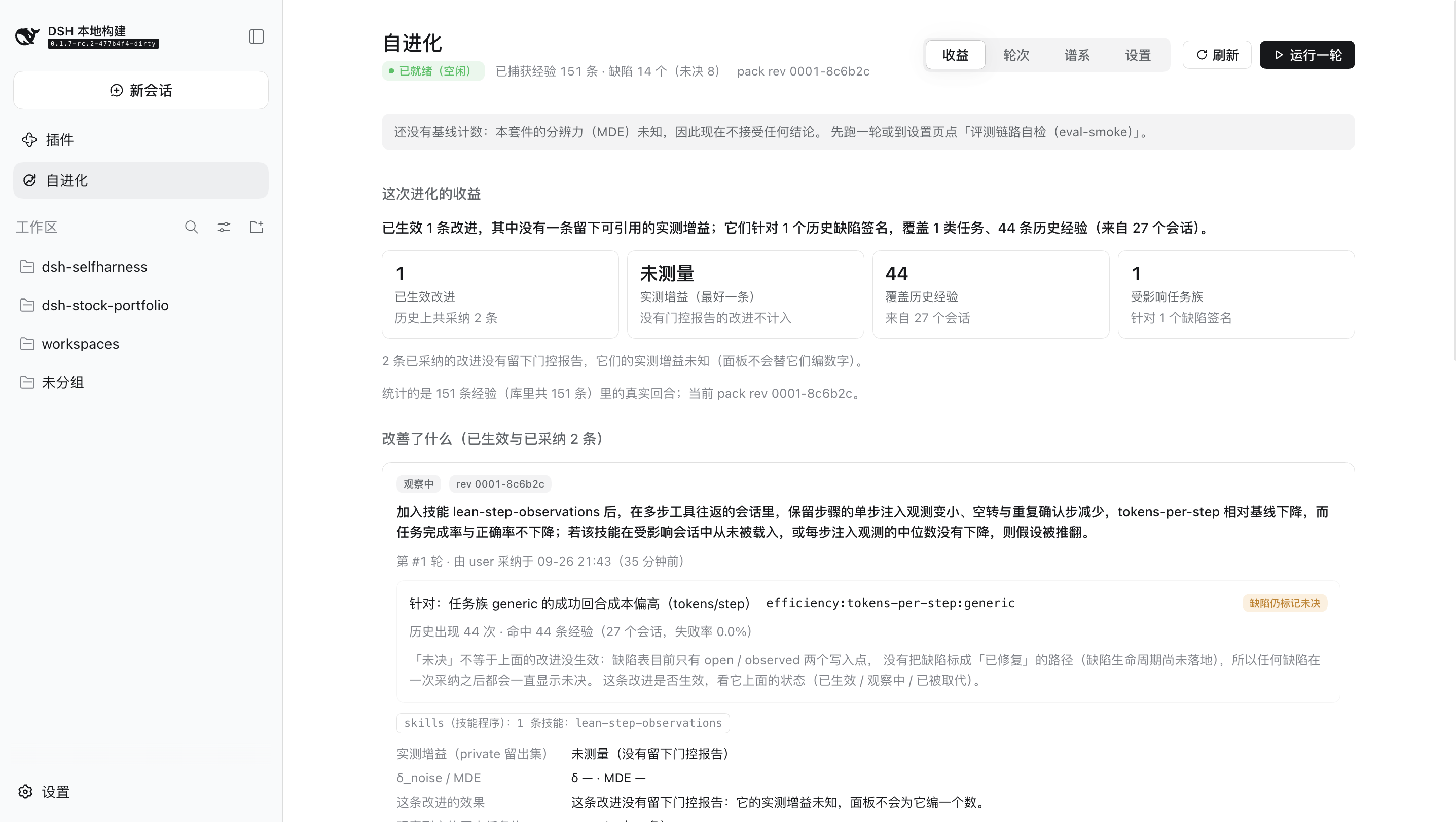
Task: Open workspace filter sliders icon
Action: click(224, 227)
